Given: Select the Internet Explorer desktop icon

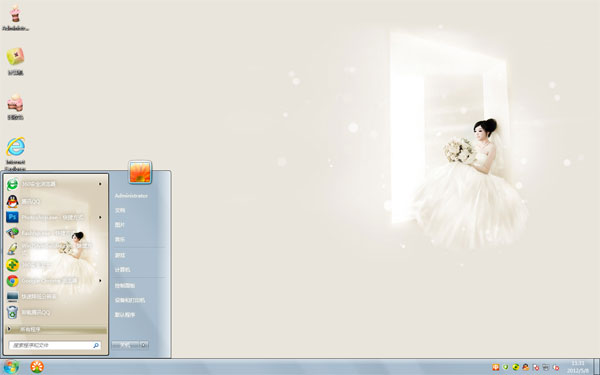Looking at the screenshot, I should [x=16, y=153].
